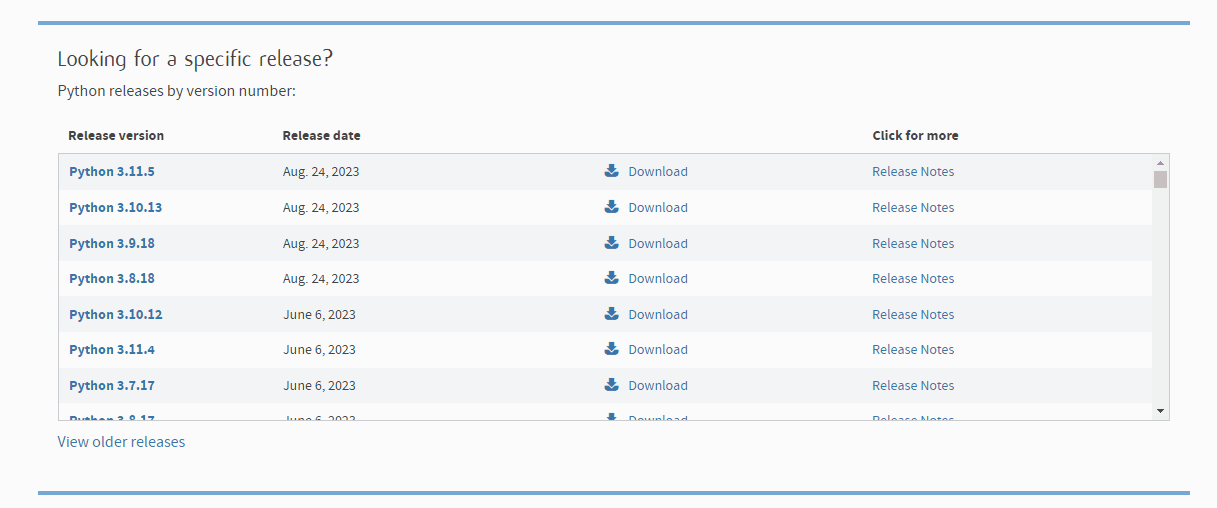Open the Python 3.10.13 release link

pyautogui.click(x=115, y=207)
